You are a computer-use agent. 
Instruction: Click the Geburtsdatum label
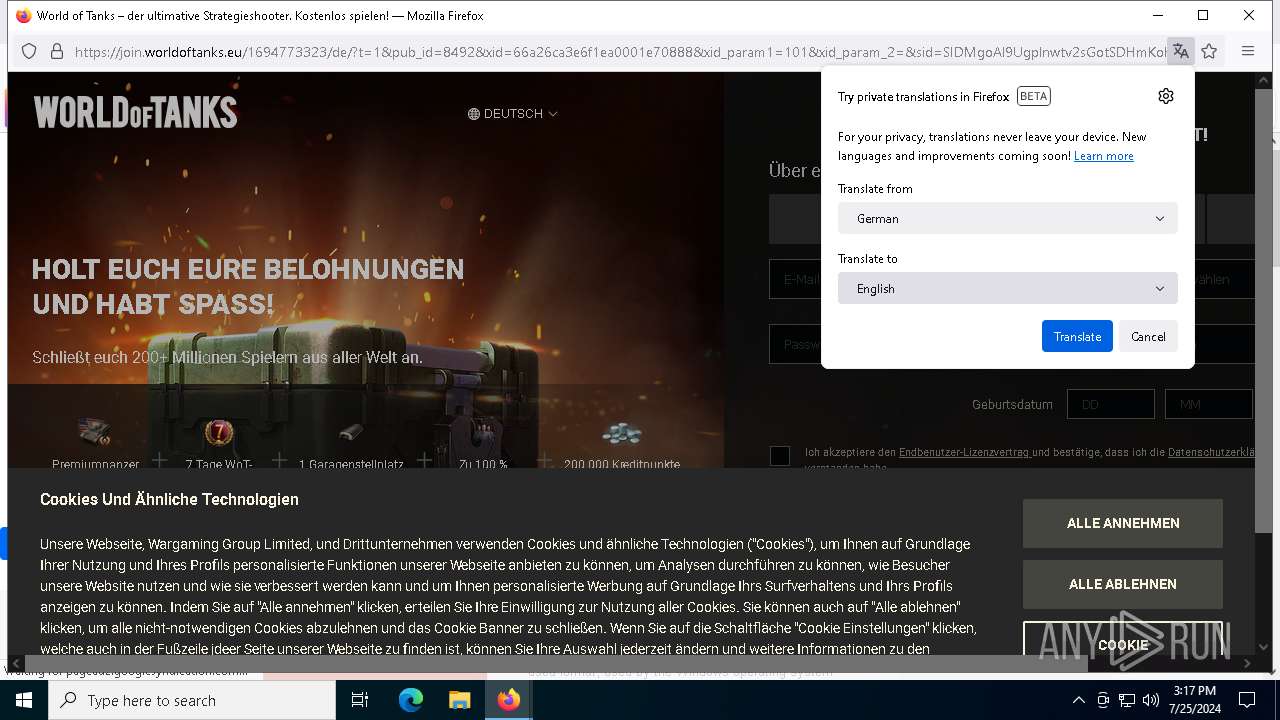[1012, 404]
